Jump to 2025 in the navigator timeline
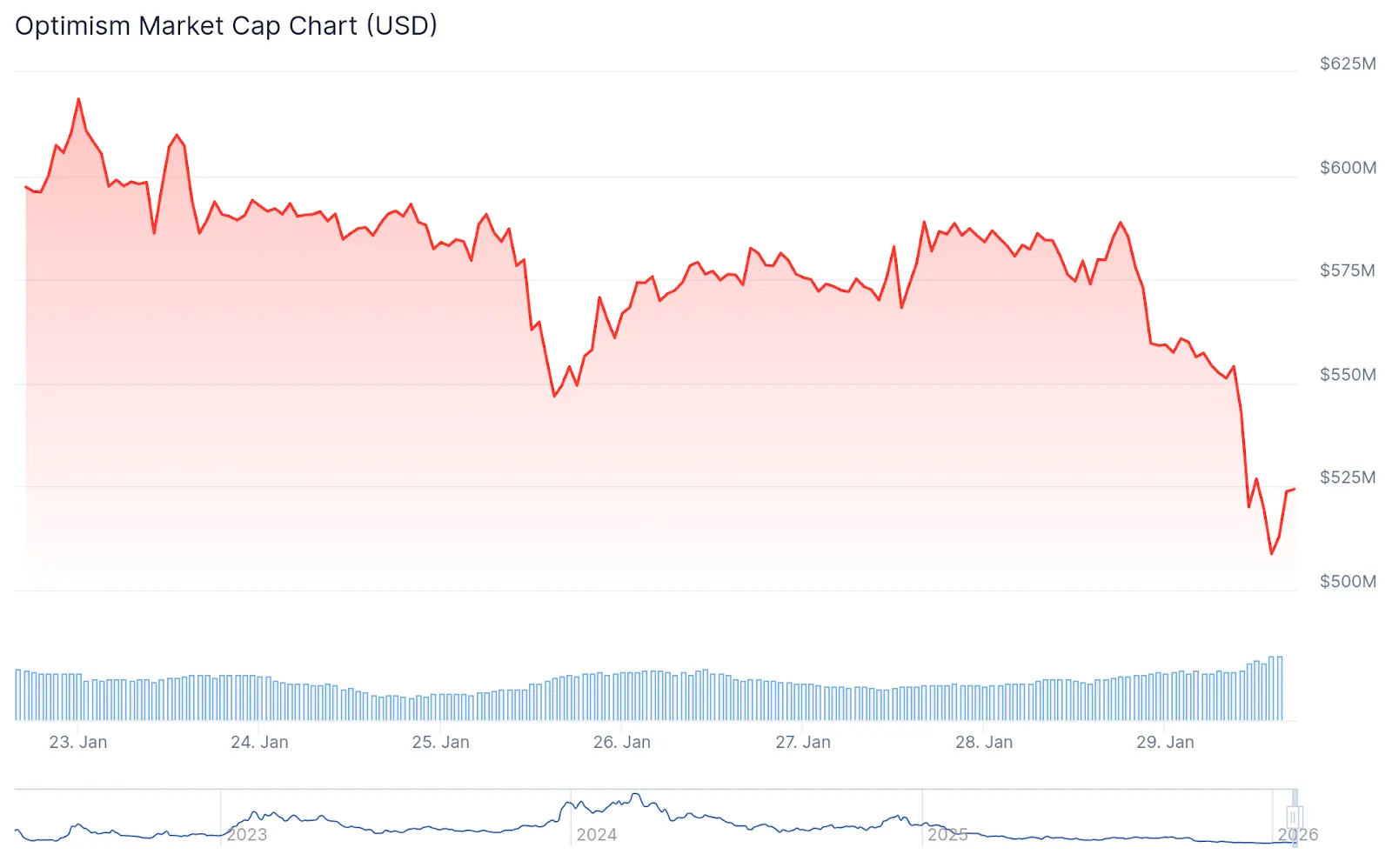 [x=947, y=835]
